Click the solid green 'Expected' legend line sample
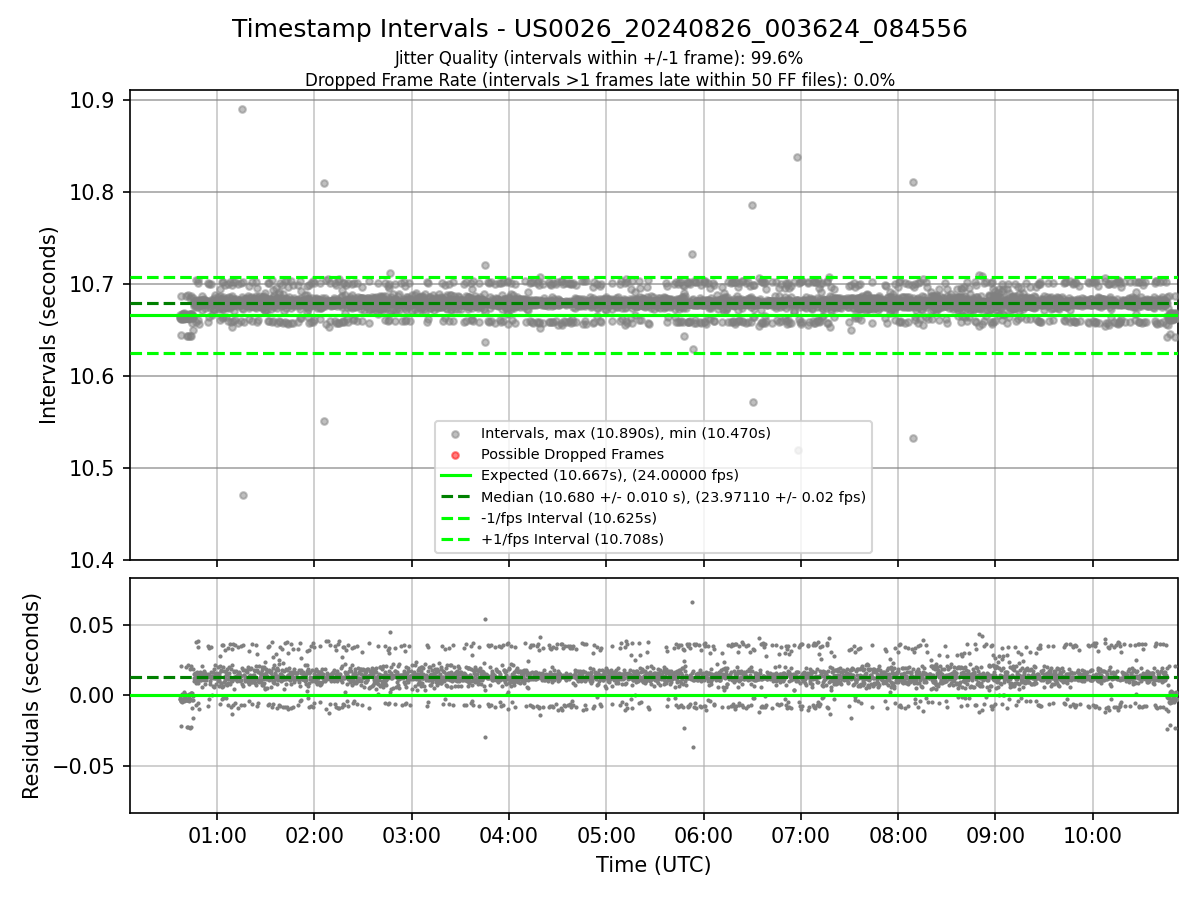The width and height of the screenshot is (1200, 900). click(x=455, y=475)
